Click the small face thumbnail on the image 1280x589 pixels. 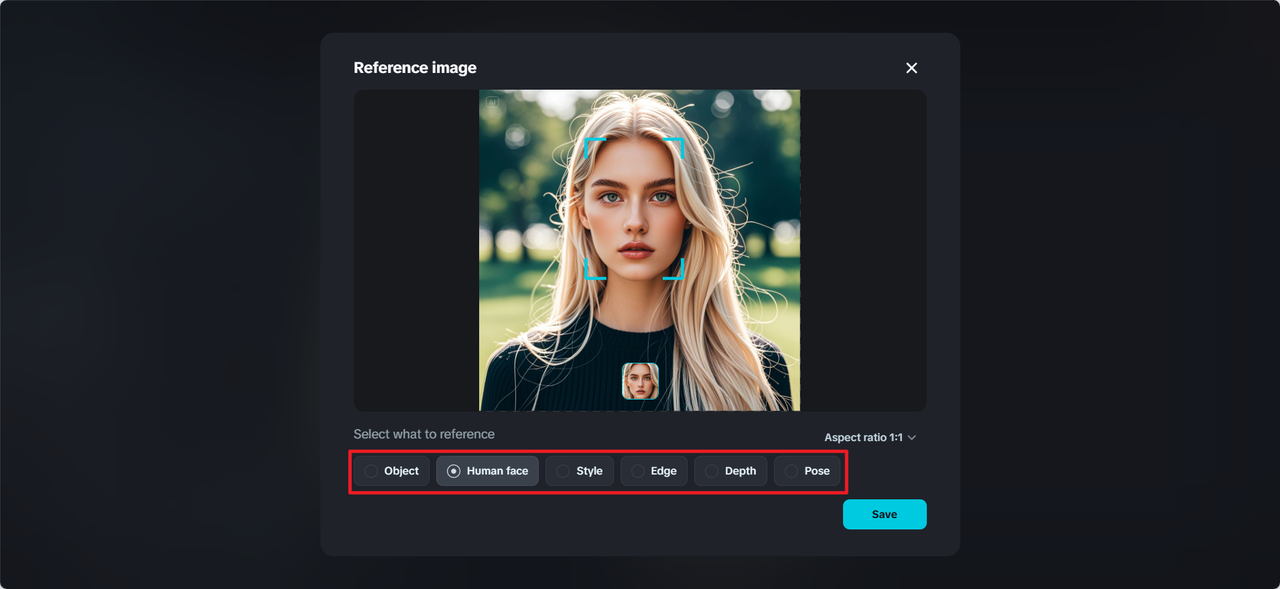tap(640, 381)
